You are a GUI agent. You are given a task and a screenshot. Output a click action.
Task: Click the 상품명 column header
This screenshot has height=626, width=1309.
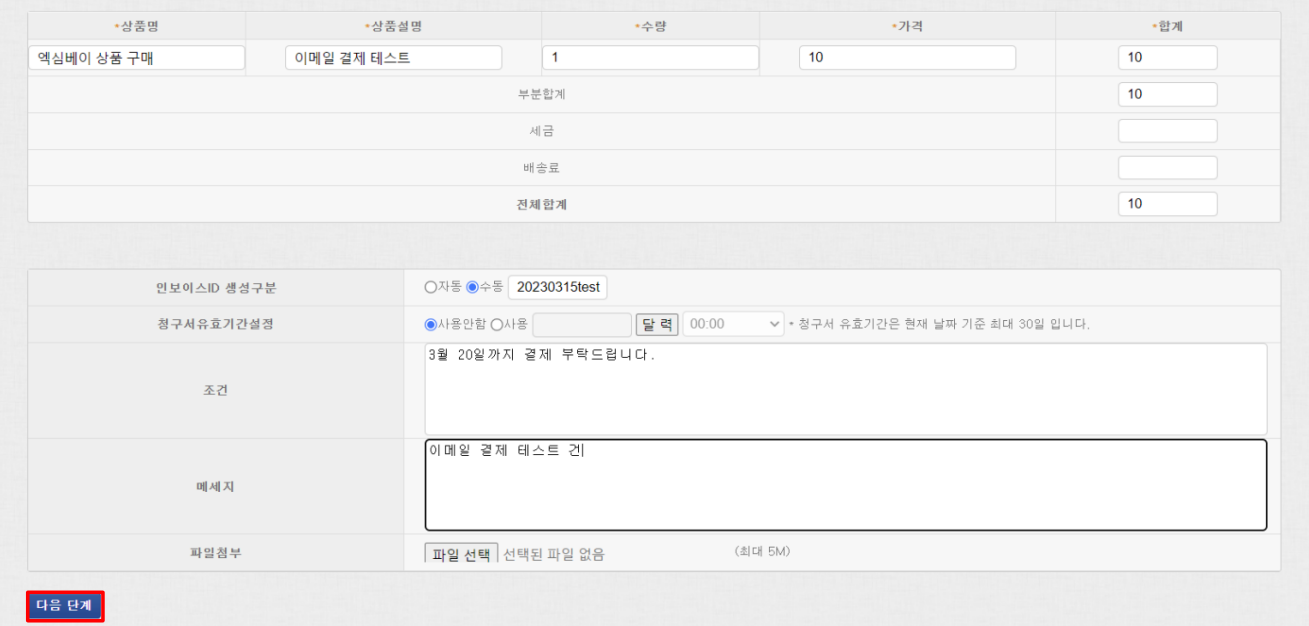pyautogui.click(x=137, y=26)
